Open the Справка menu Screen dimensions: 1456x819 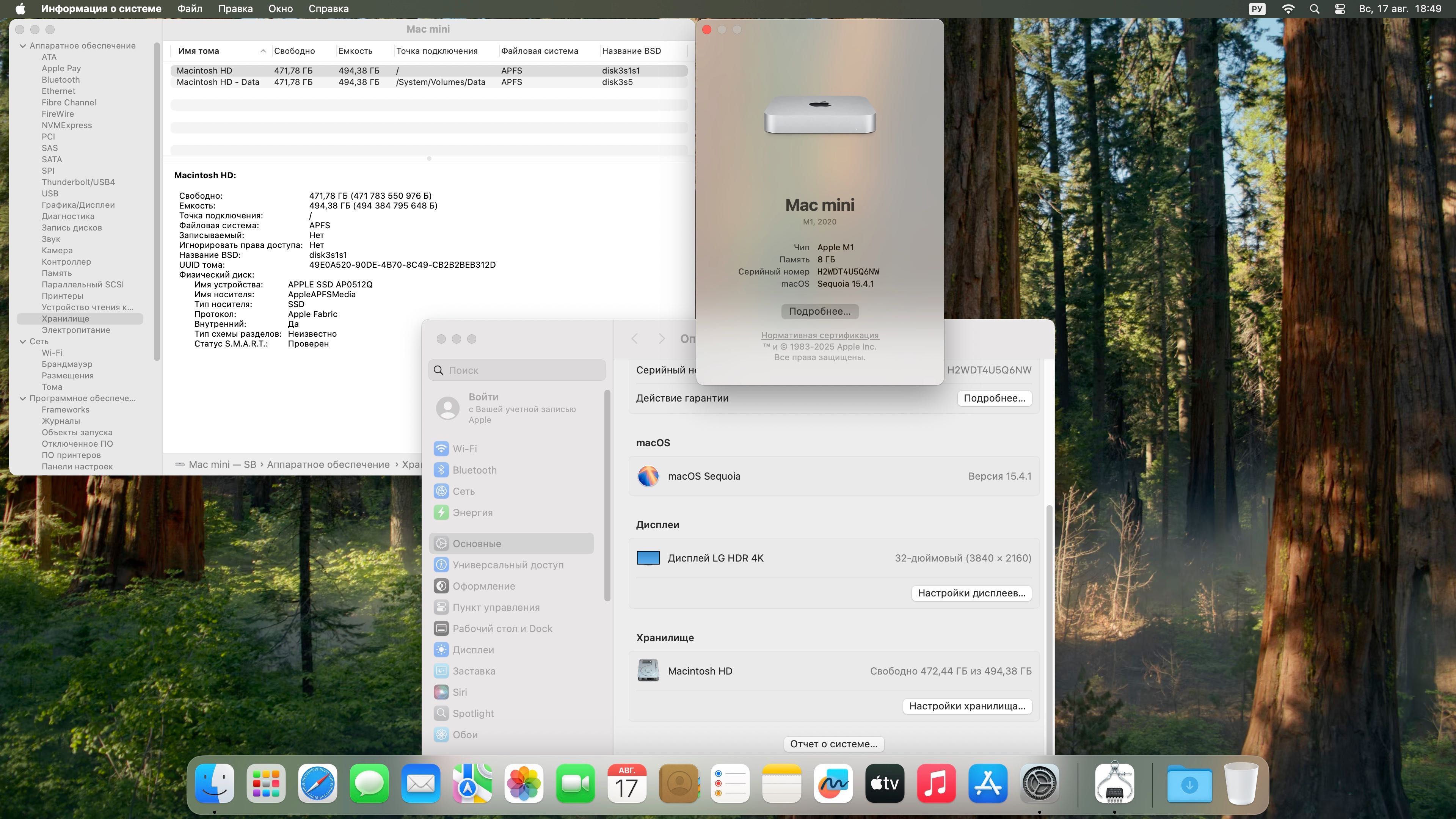click(328, 9)
